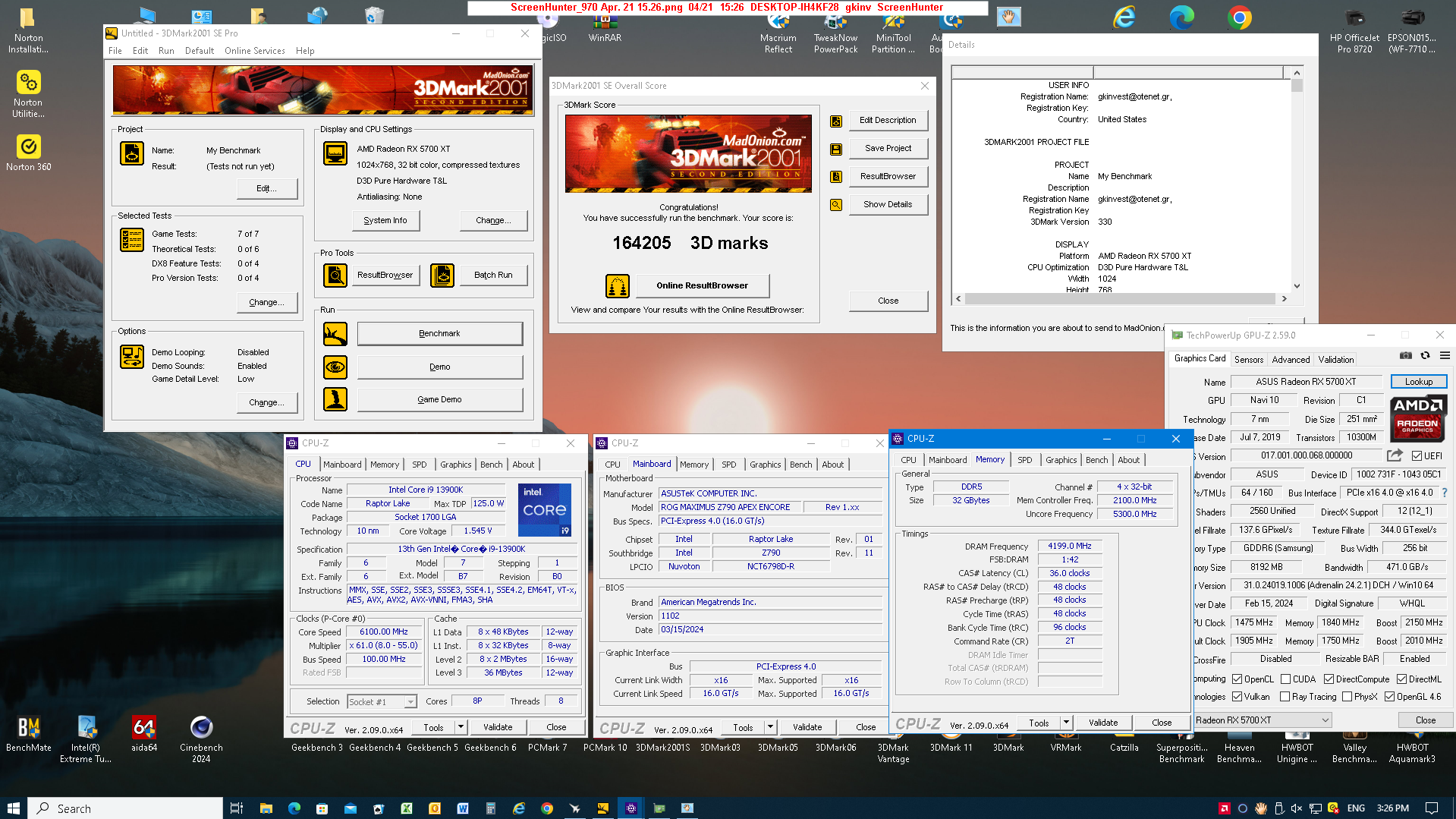
Task: Toggle the OpenGL 4.6 checkbox in GPU-Z
Action: [1390, 697]
